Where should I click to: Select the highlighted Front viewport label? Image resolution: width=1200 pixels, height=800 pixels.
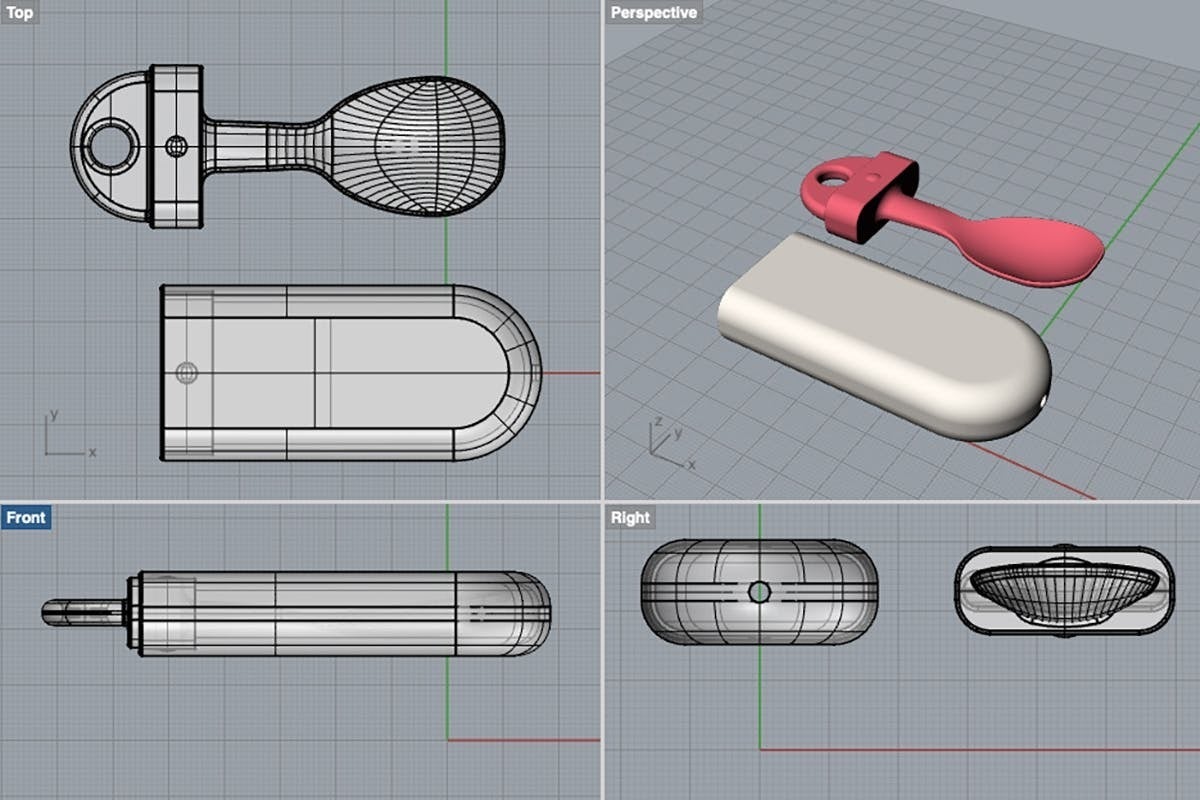(x=26, y=517)
